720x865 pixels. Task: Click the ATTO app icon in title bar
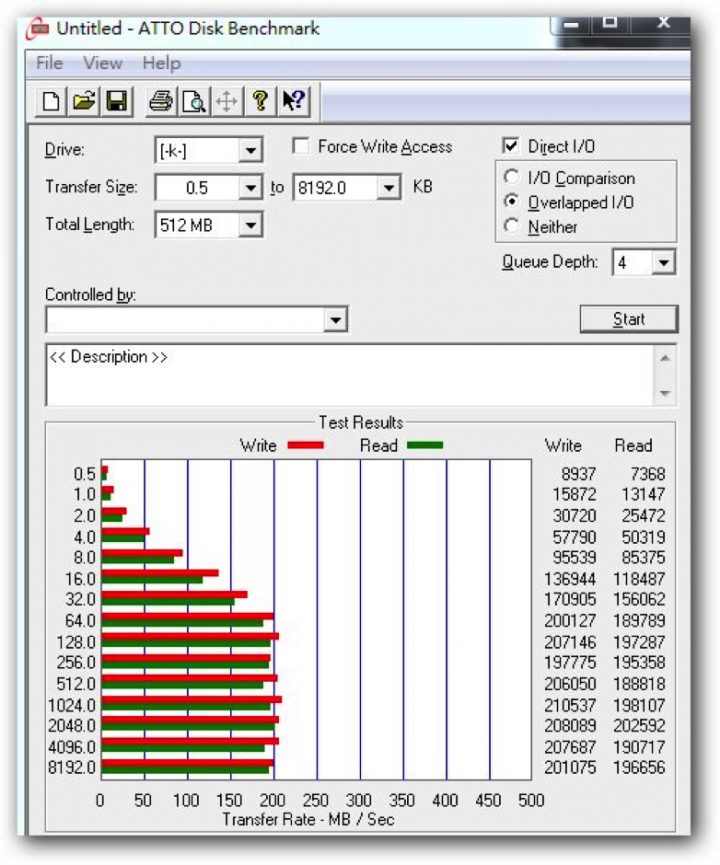(38, 29)
